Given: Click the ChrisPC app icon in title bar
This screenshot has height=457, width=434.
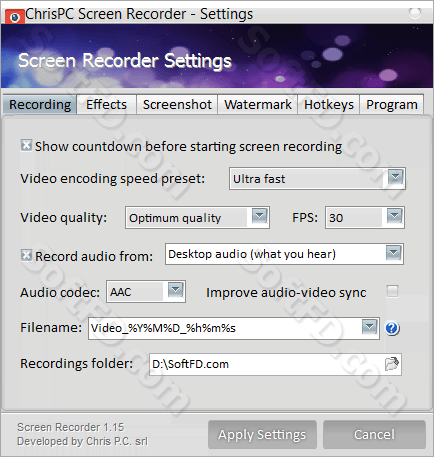Looking at the screenshot, I should tap(15, 17).
